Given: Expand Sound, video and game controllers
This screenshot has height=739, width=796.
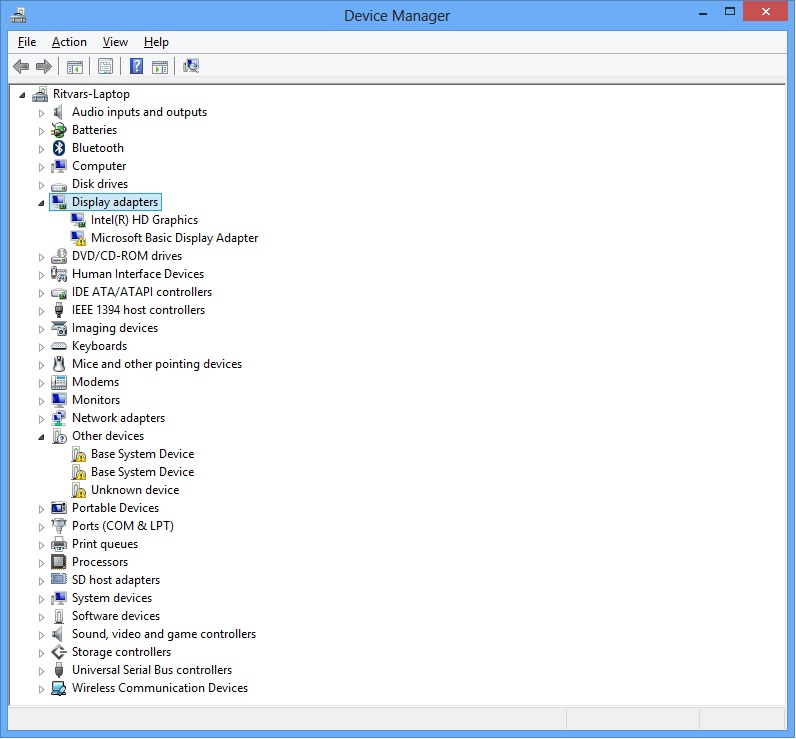Looking at the screenshot, I should click(x=41, y=635).
